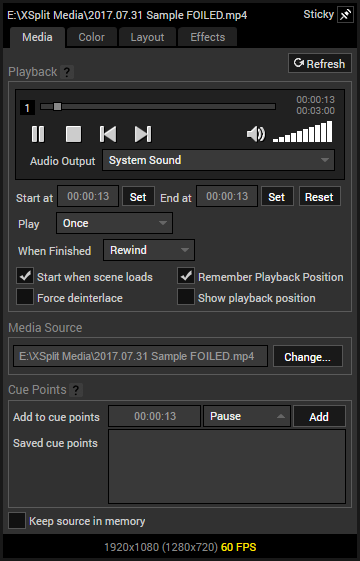The width and height of the screenshot is (360, 561).
Task: Uncheck Start when scene loads
Action: (25, 275)
